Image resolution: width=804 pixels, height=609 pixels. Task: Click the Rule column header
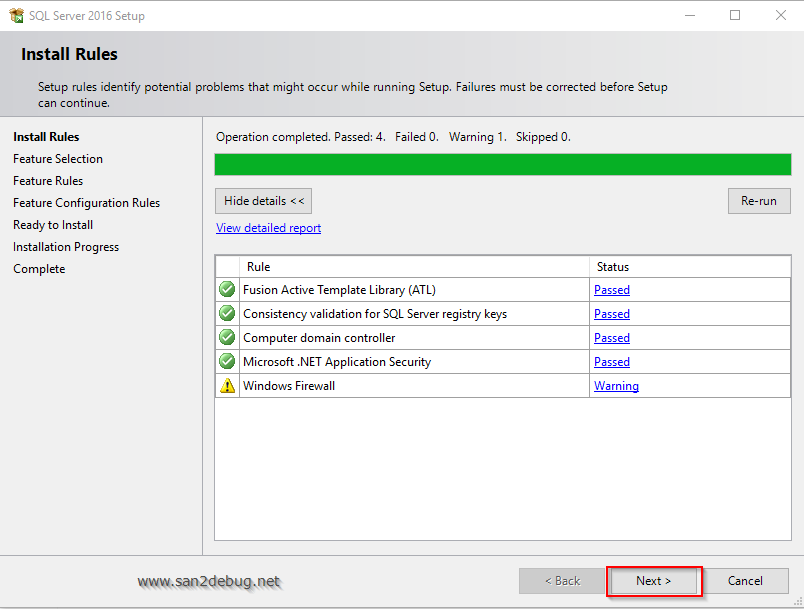(414, 267)
